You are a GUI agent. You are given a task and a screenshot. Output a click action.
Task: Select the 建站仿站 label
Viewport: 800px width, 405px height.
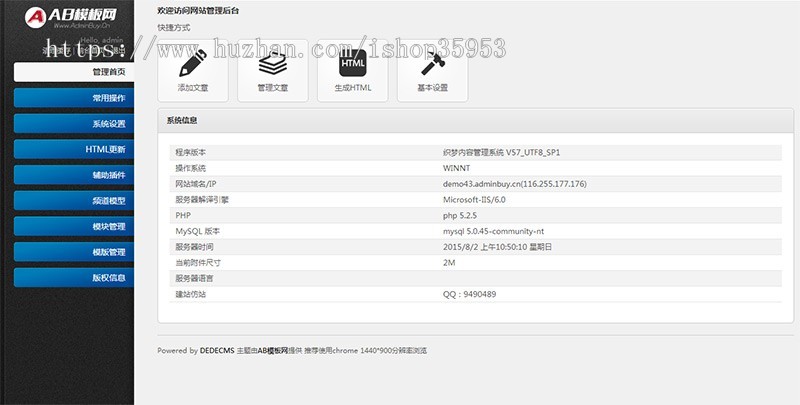coord(191,295)
